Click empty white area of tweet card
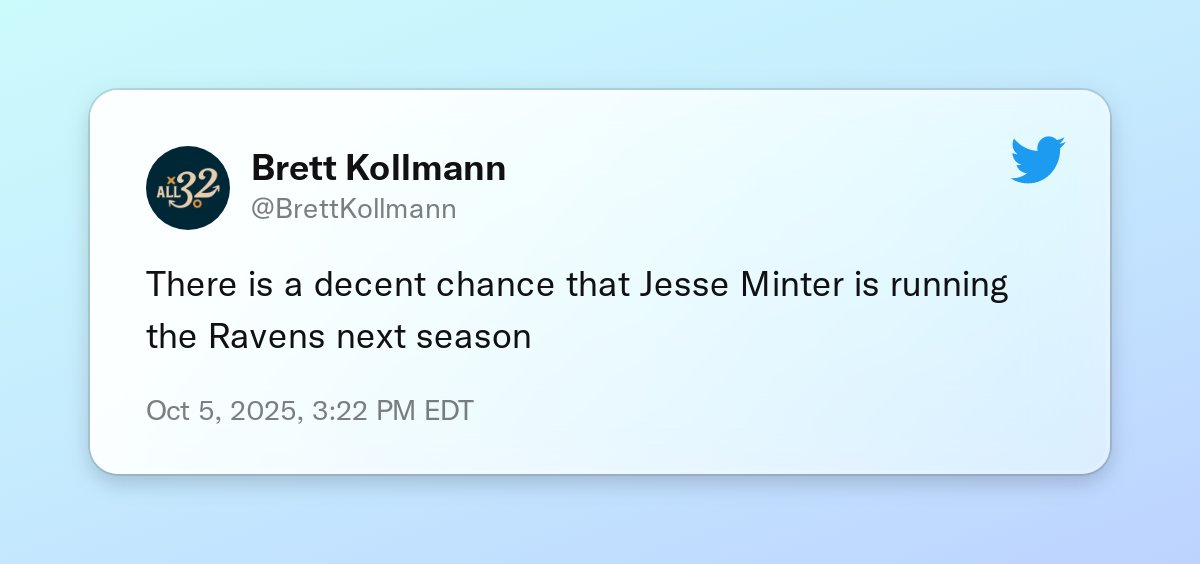This screenshot has height=564, width=1200. 800,400
